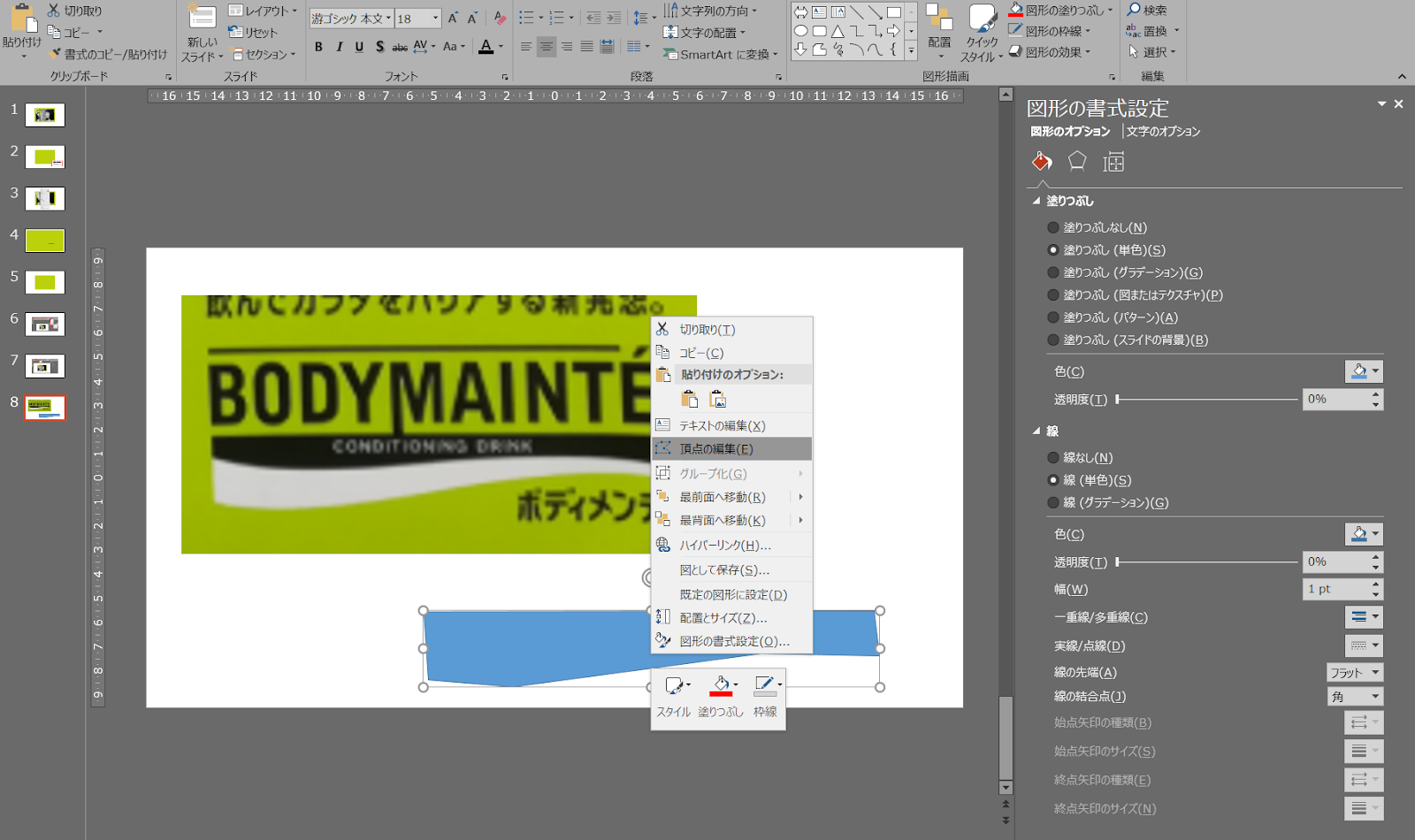Image resolution: width=1415 pixels, height=840 pixels.
Task: Align text right in paragraph group
Action: (567, 47)
